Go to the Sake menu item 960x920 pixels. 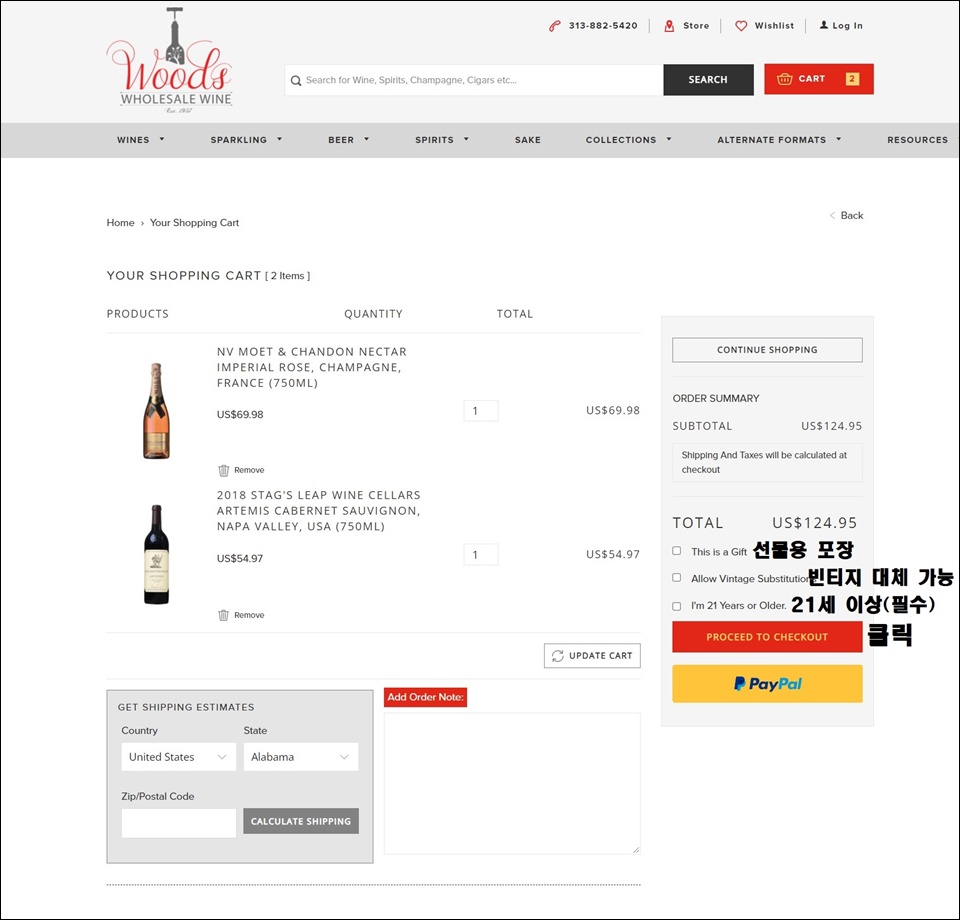(528, 140)
